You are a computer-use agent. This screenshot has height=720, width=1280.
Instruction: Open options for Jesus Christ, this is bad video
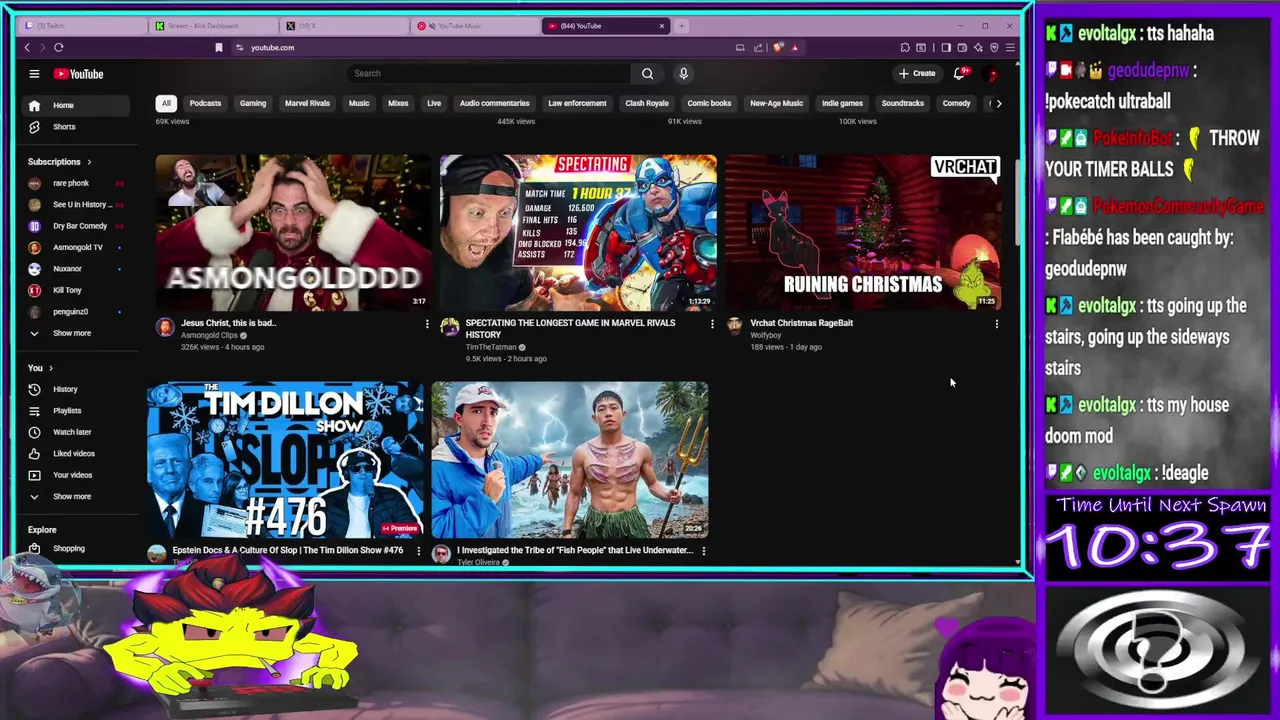coord(427,324)
